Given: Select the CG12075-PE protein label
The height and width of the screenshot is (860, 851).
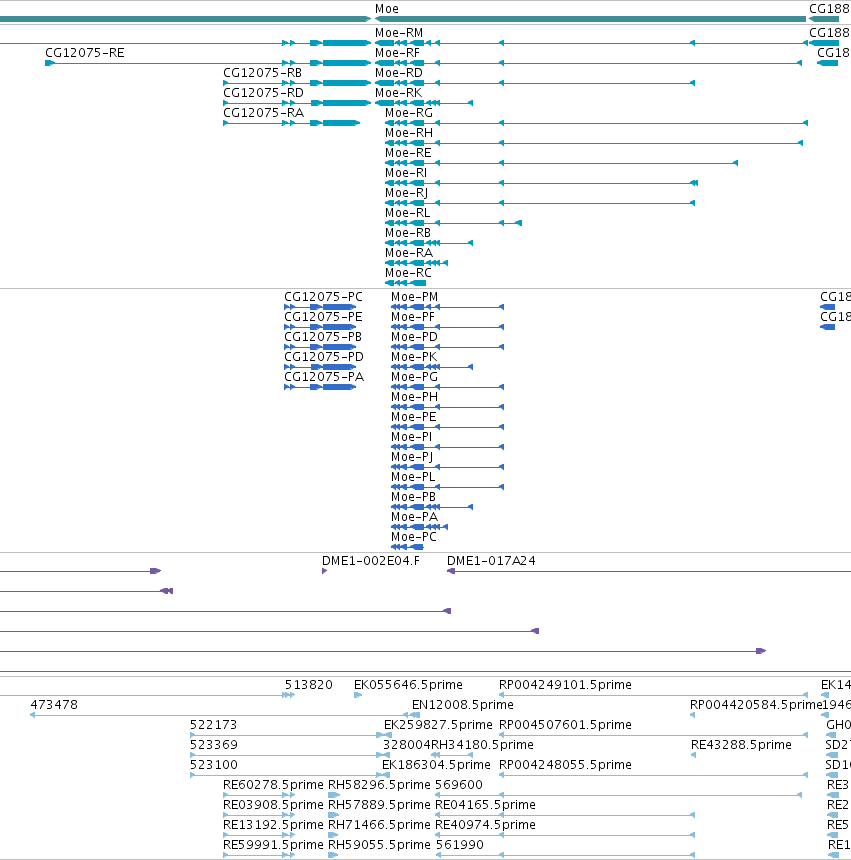Looking at the screenshot, I should click(324, 317).
